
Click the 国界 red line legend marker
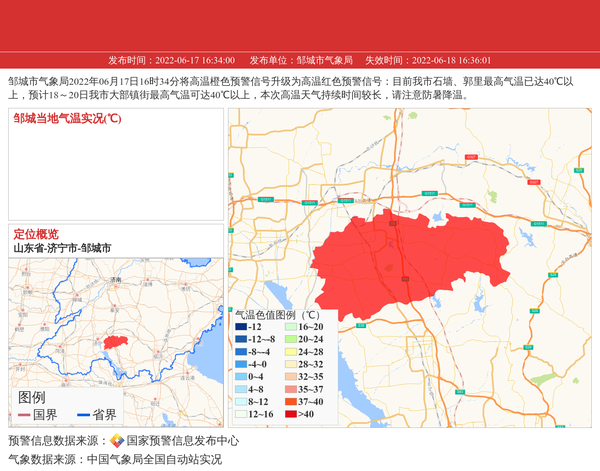(24, 415)
